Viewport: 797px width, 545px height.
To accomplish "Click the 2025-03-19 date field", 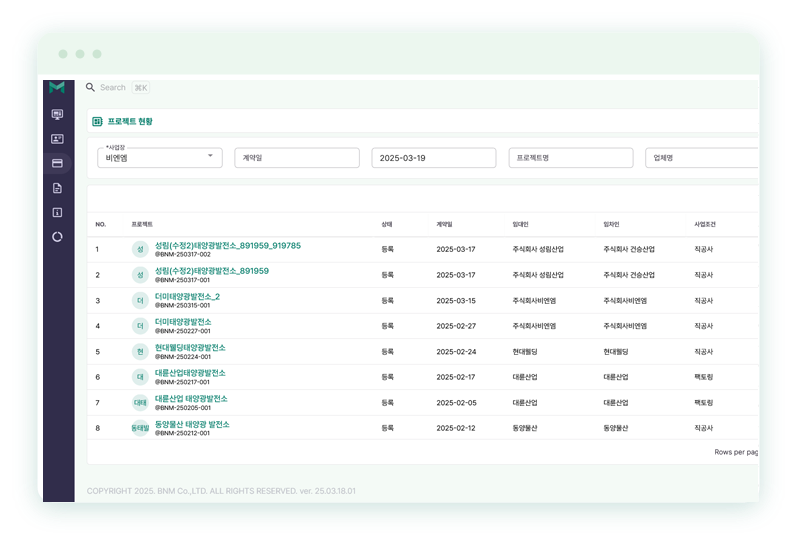I will [433, 158].
